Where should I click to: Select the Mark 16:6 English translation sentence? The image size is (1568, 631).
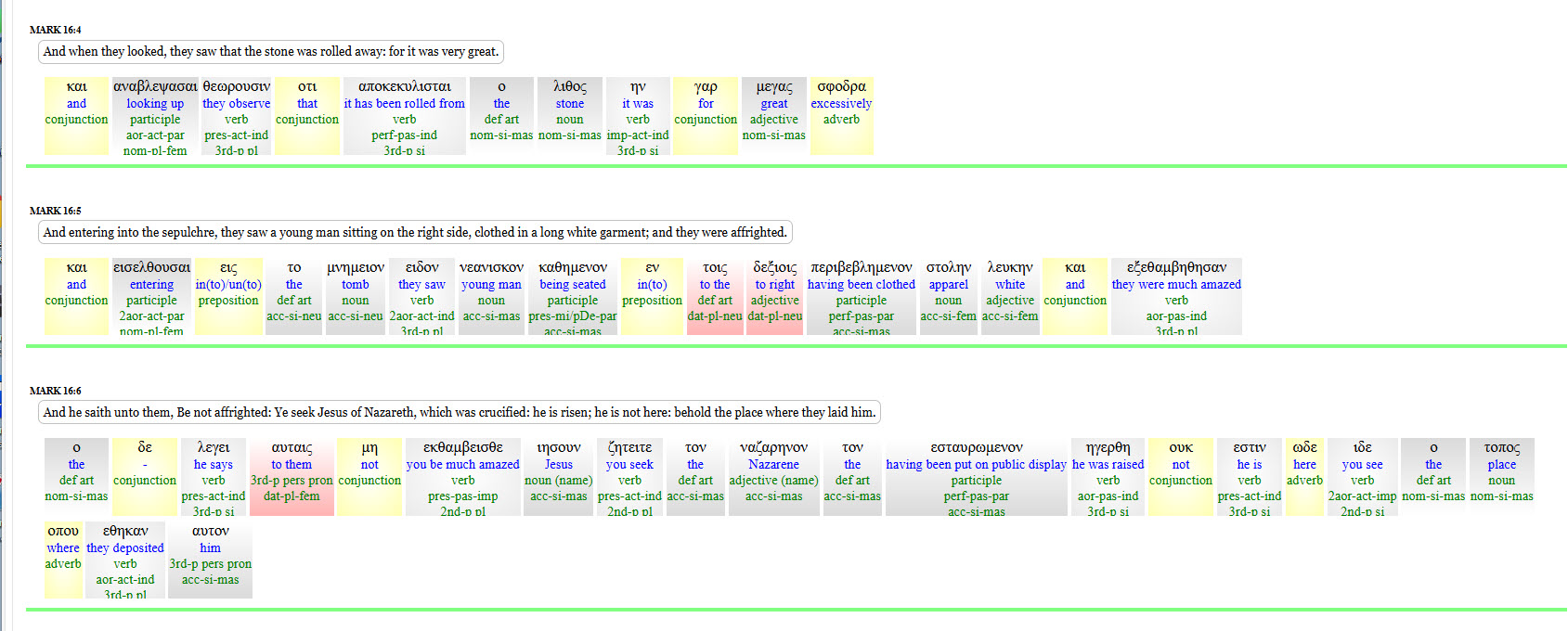(460, 413)
